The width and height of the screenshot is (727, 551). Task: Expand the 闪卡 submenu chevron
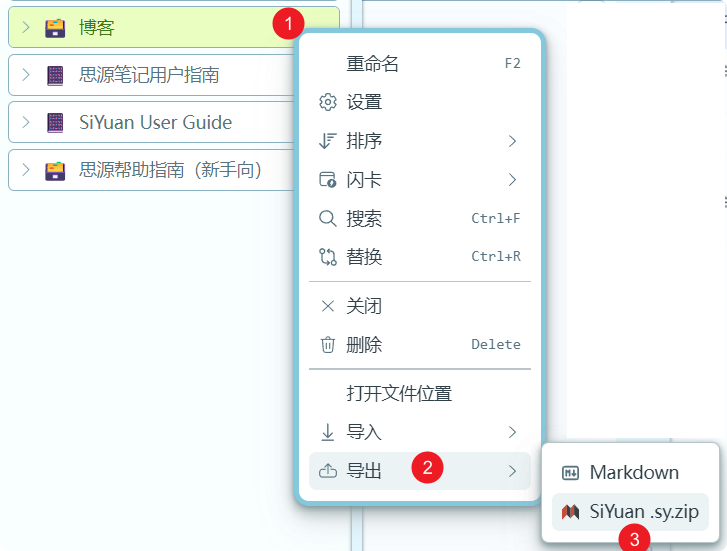(x=512, y=179)
